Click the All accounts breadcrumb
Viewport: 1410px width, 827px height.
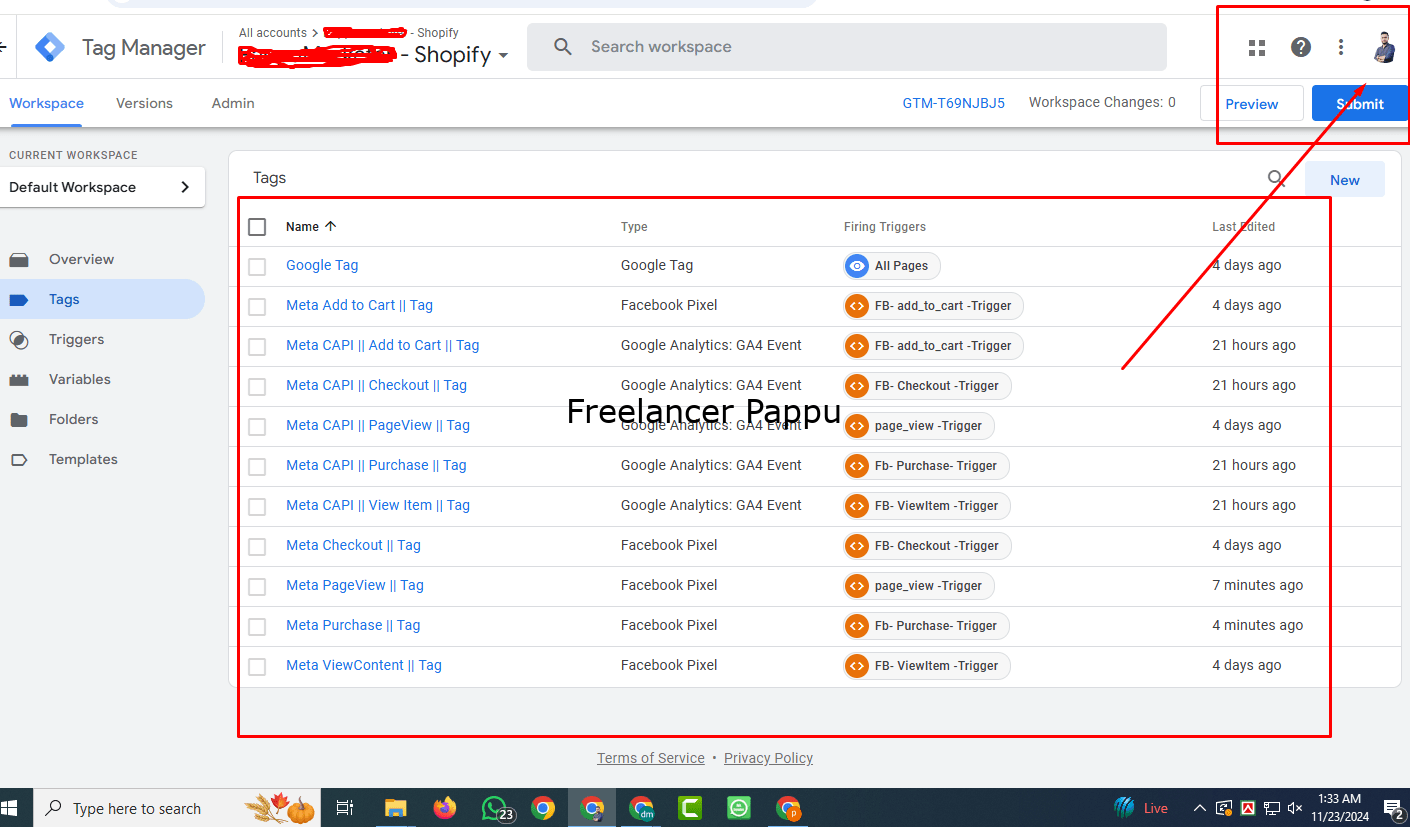273,33
